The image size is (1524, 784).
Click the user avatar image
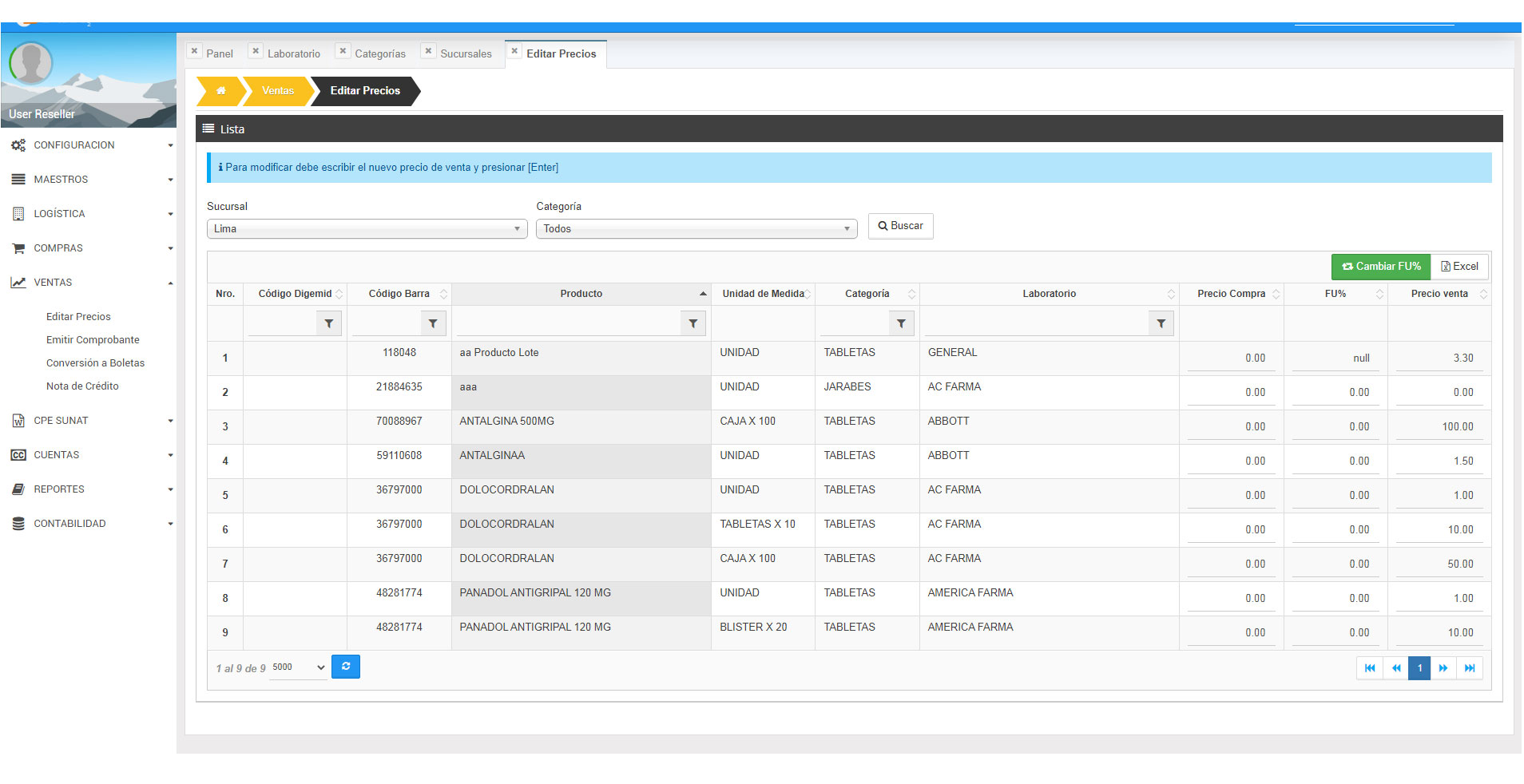[x=31, y=63]
